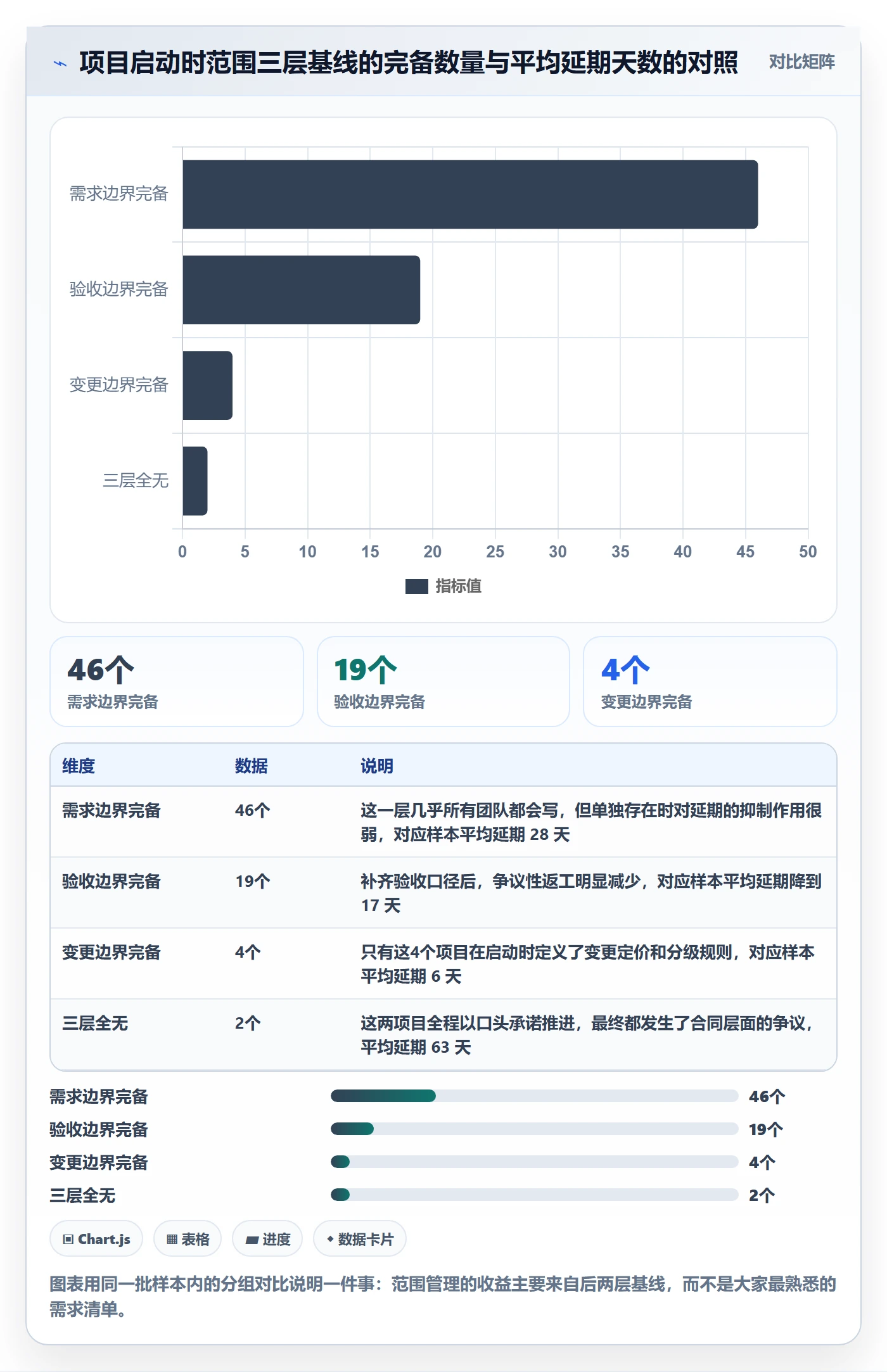Toggle the 指标值 legend color box
The height and width of the screenshot is (1372, 887).
416,587
